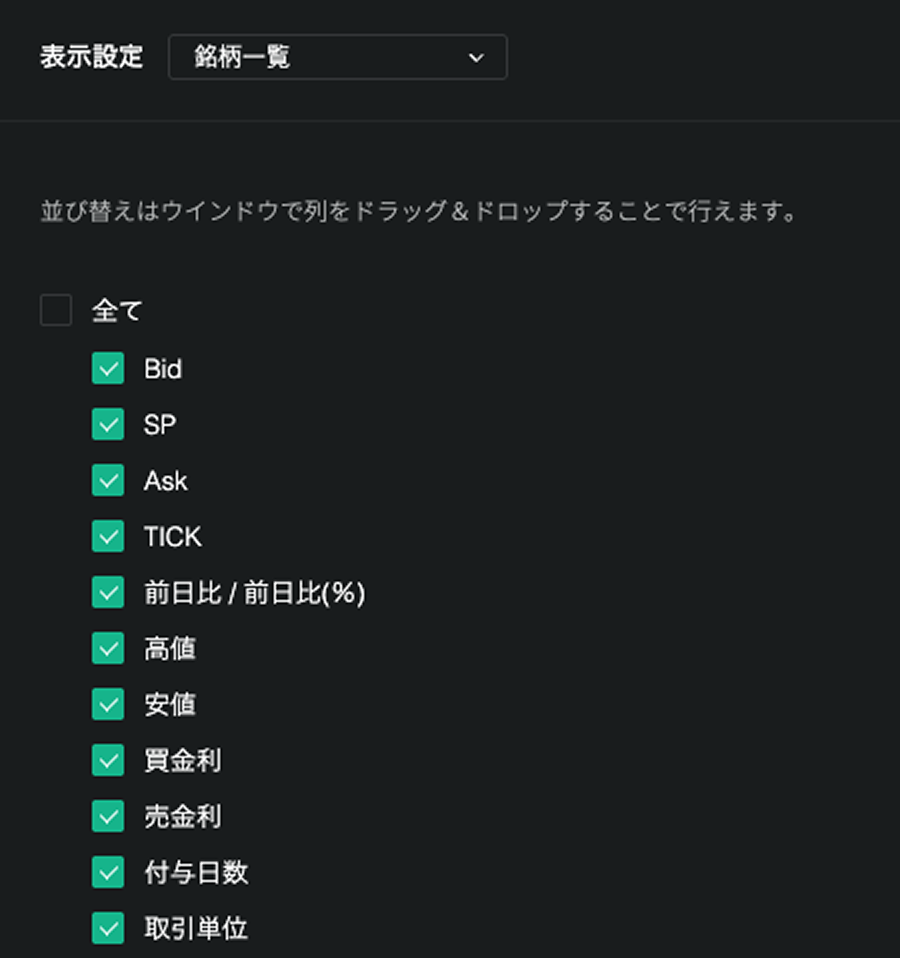The image size is (900, 958).
Task: Open the 銘柄一覧 display settings dropdown
Action: pyautogui.click(x=337, y=58)
